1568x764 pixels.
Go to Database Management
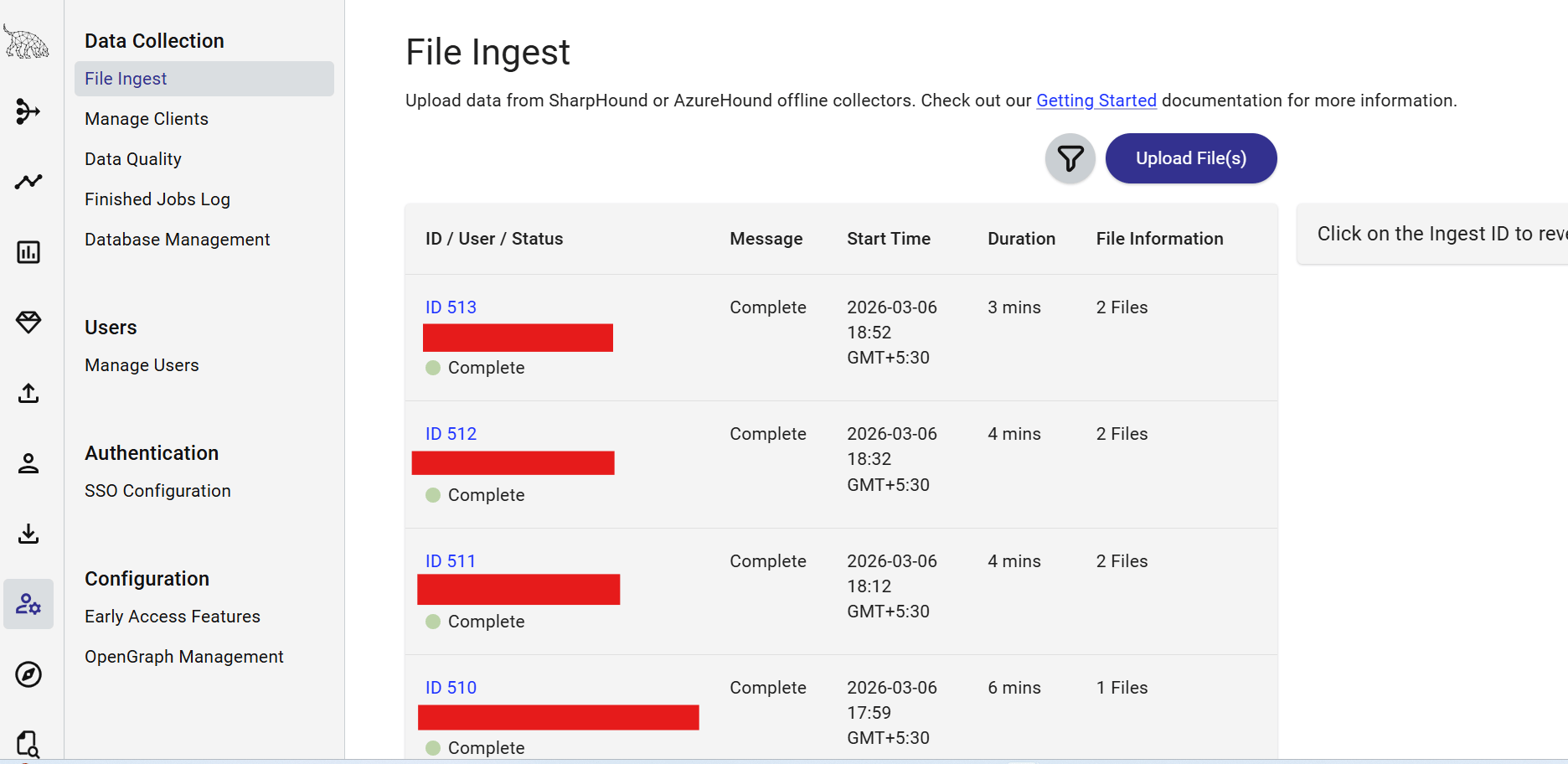[178, 240]
